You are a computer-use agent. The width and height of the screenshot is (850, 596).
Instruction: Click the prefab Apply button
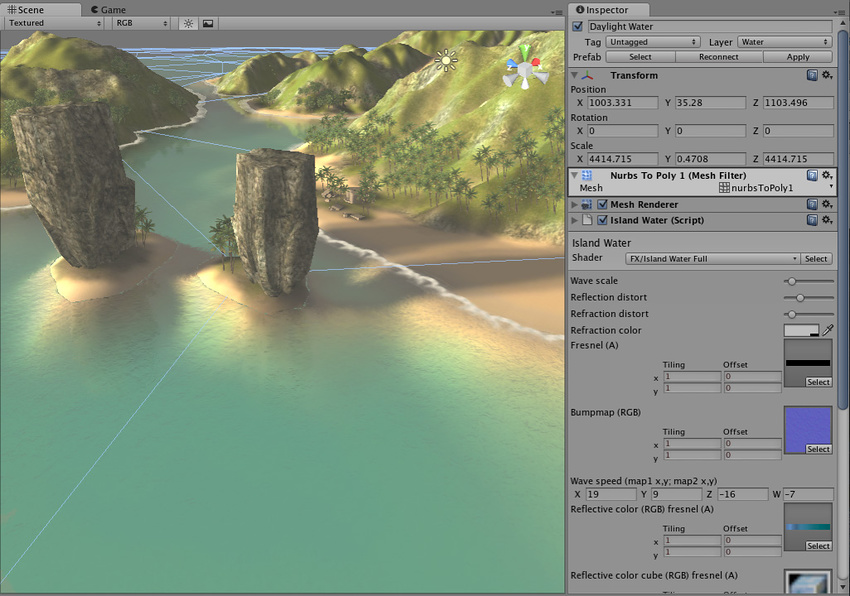coord(797,57)
